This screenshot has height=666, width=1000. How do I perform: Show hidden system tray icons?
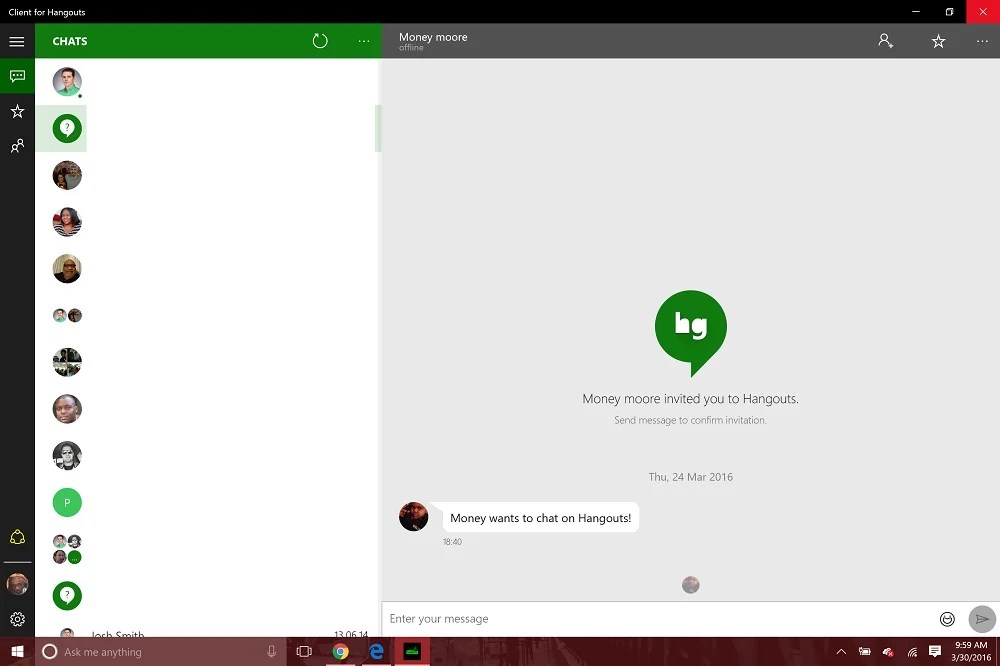(841, 651)
